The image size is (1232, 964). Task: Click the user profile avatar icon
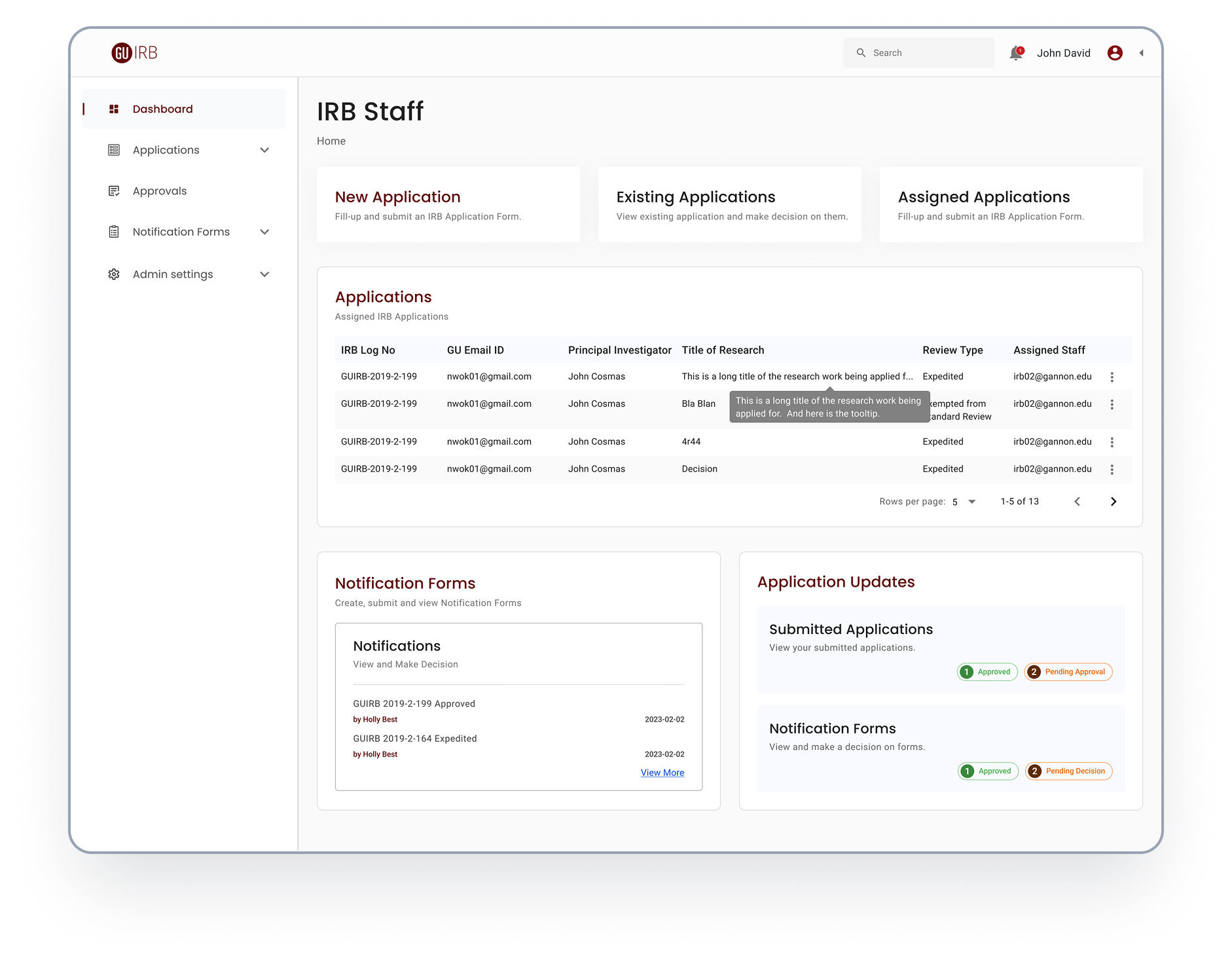[x=1115, y=53]
